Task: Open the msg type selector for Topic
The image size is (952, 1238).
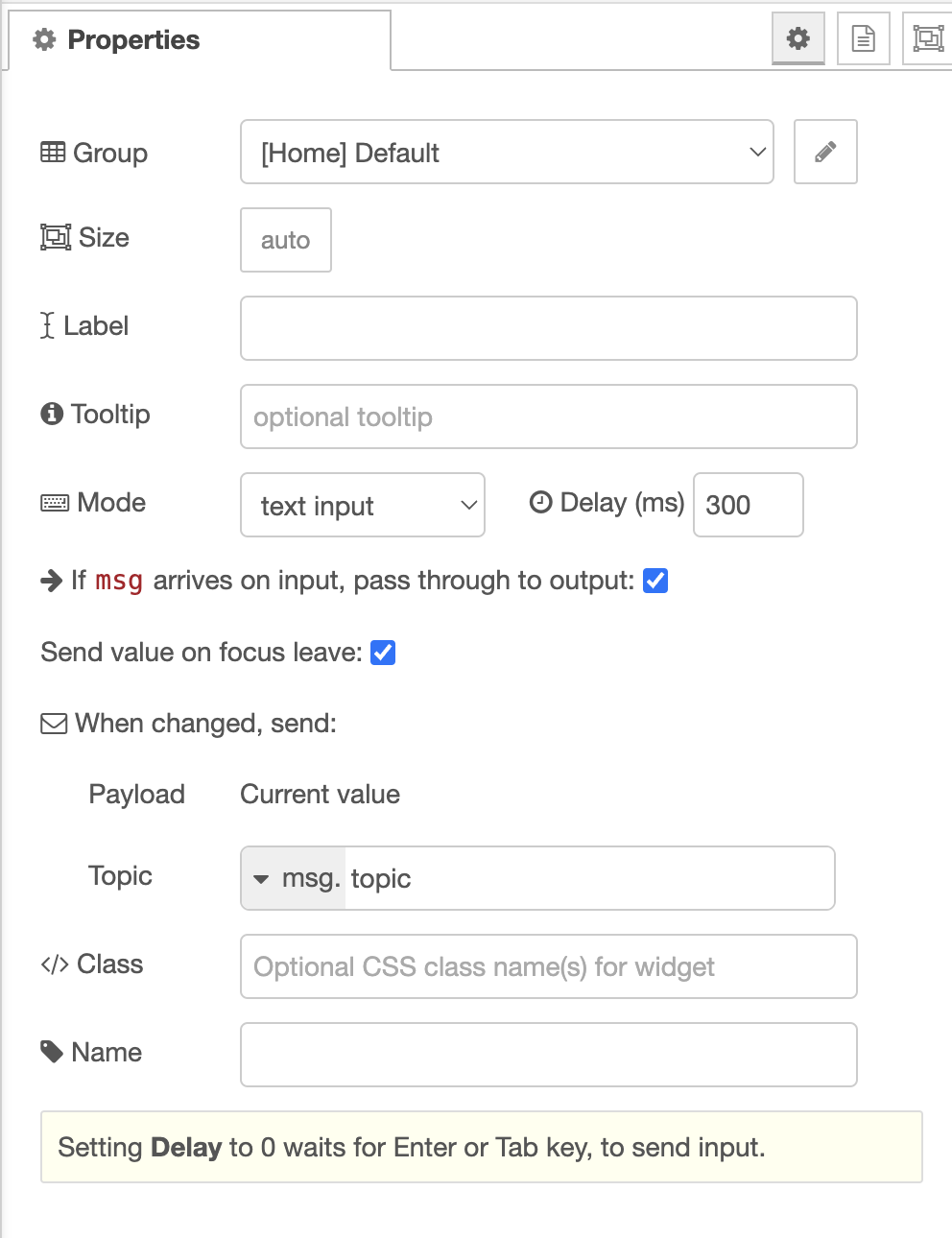Action: tap(291, 877)
